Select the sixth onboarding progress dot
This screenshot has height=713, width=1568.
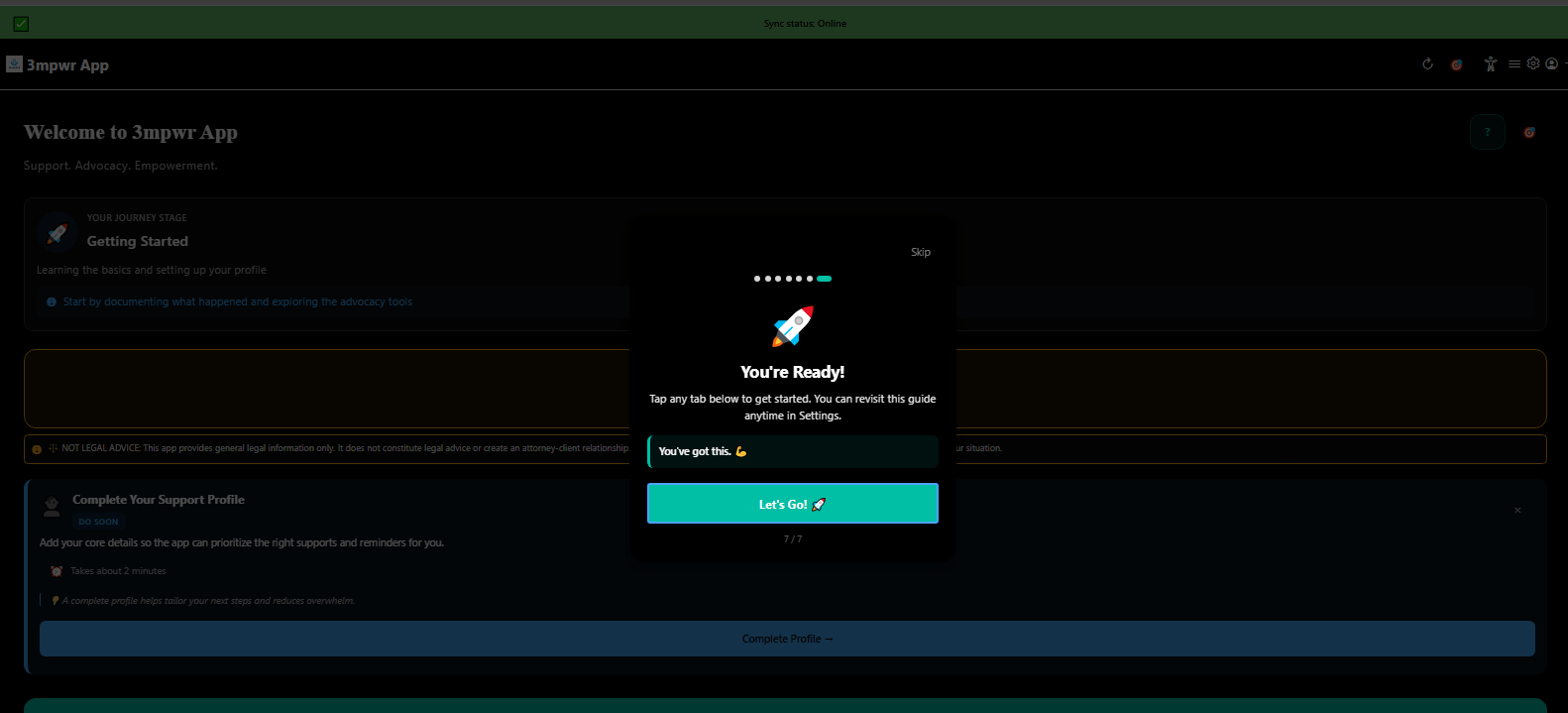click(810, 279)
